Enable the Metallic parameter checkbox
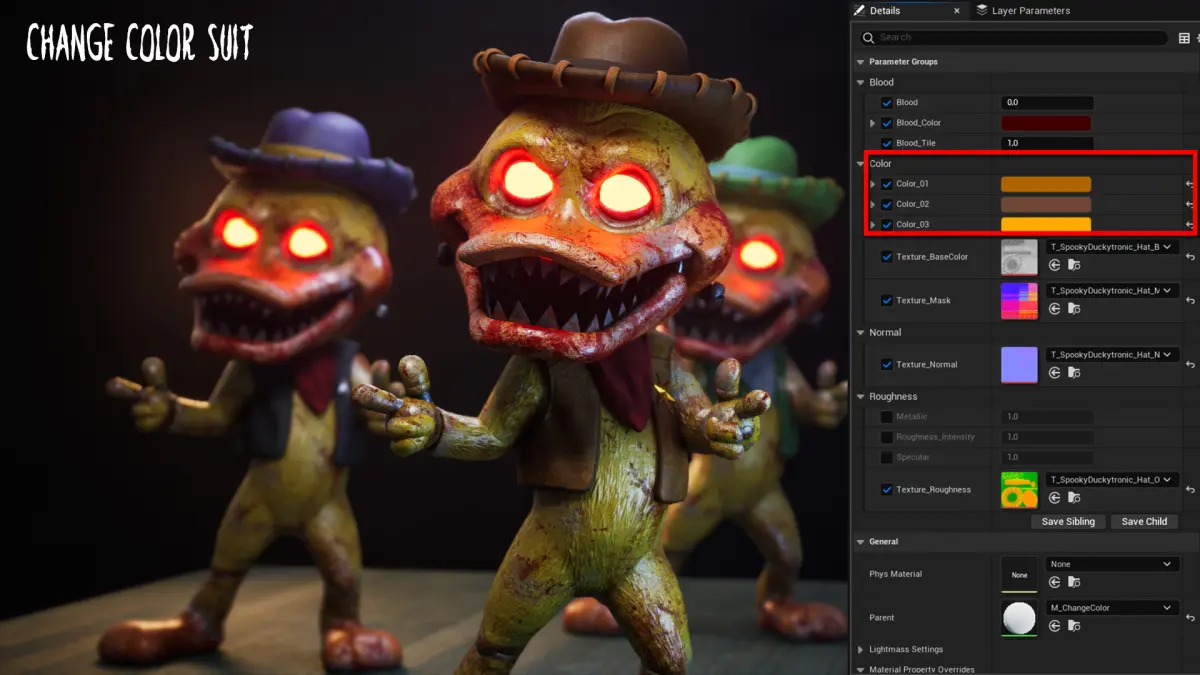Screen dimensions: 1200x675 click(x=886, y=417)
